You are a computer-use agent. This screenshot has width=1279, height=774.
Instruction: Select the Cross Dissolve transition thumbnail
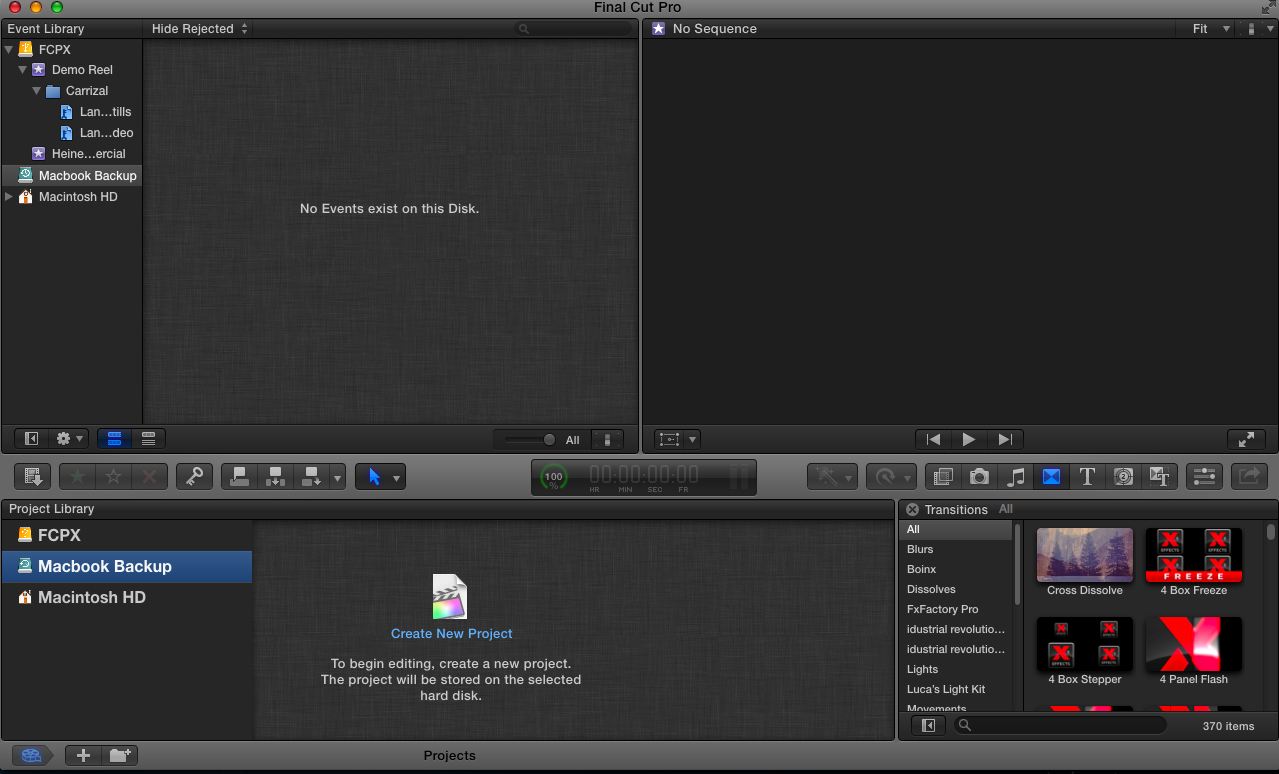[1085, 555]
